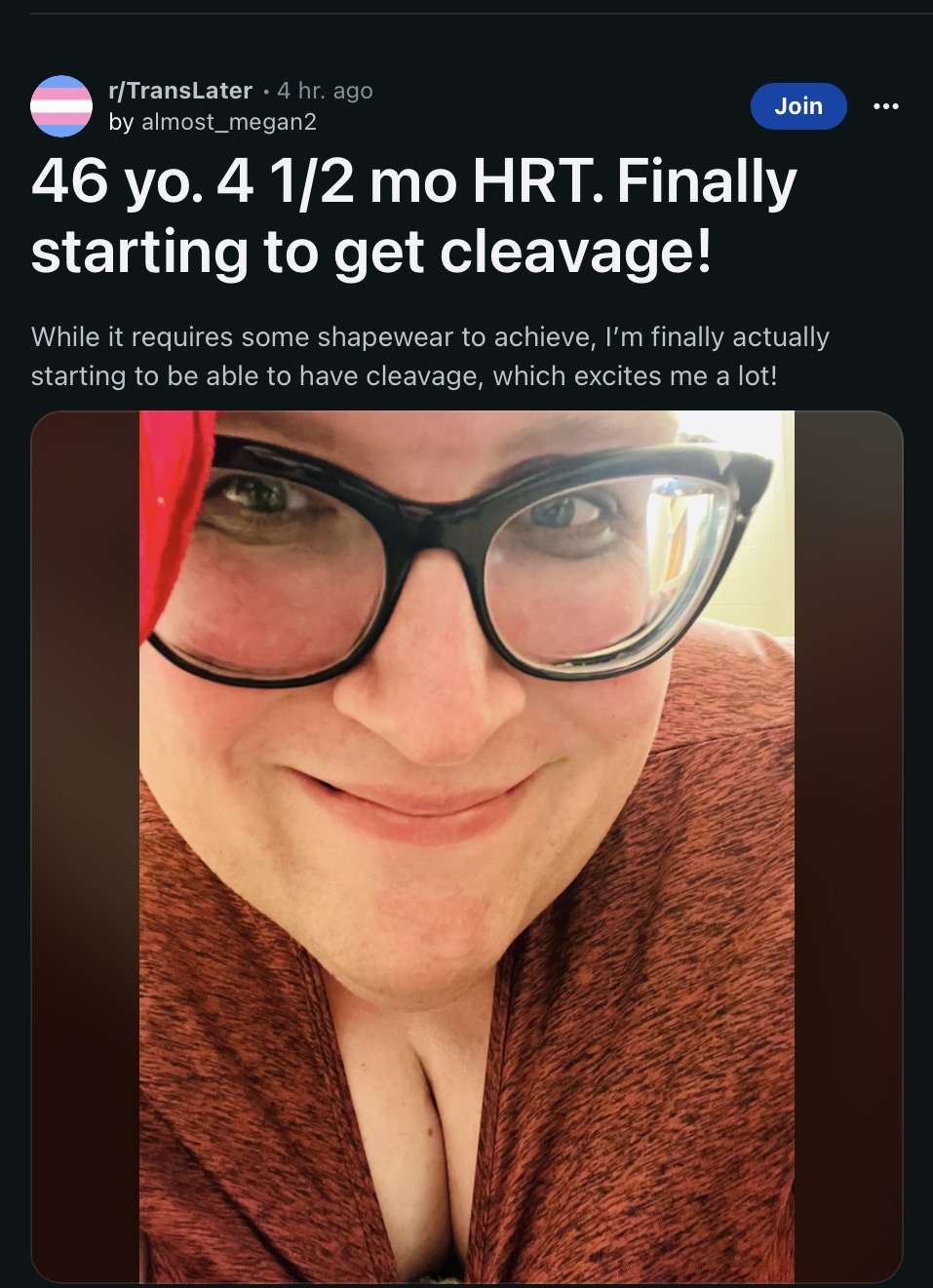Viewport: 933px width, 1288px height.
Task: Select the 'r/TransLater' community name text
Action: click(x=180, y=91)
